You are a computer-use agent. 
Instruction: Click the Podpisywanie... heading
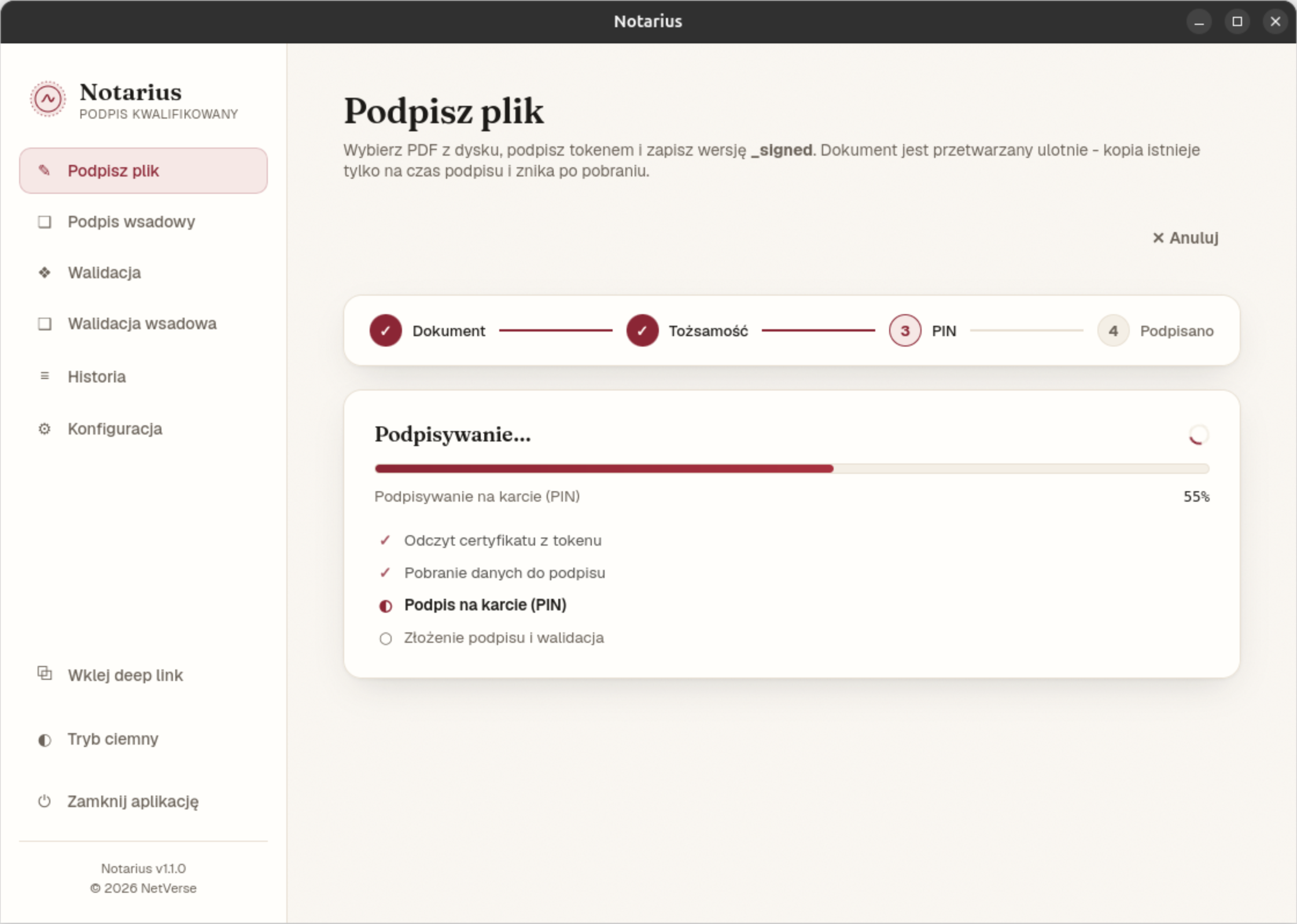coord(453,435)
